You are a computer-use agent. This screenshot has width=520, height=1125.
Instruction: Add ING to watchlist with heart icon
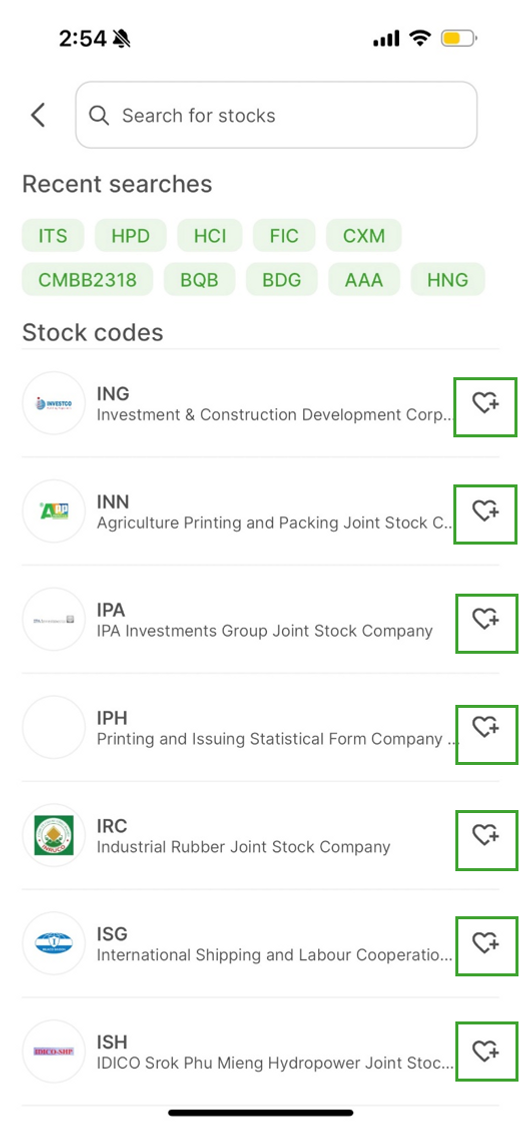click(486, 405)
